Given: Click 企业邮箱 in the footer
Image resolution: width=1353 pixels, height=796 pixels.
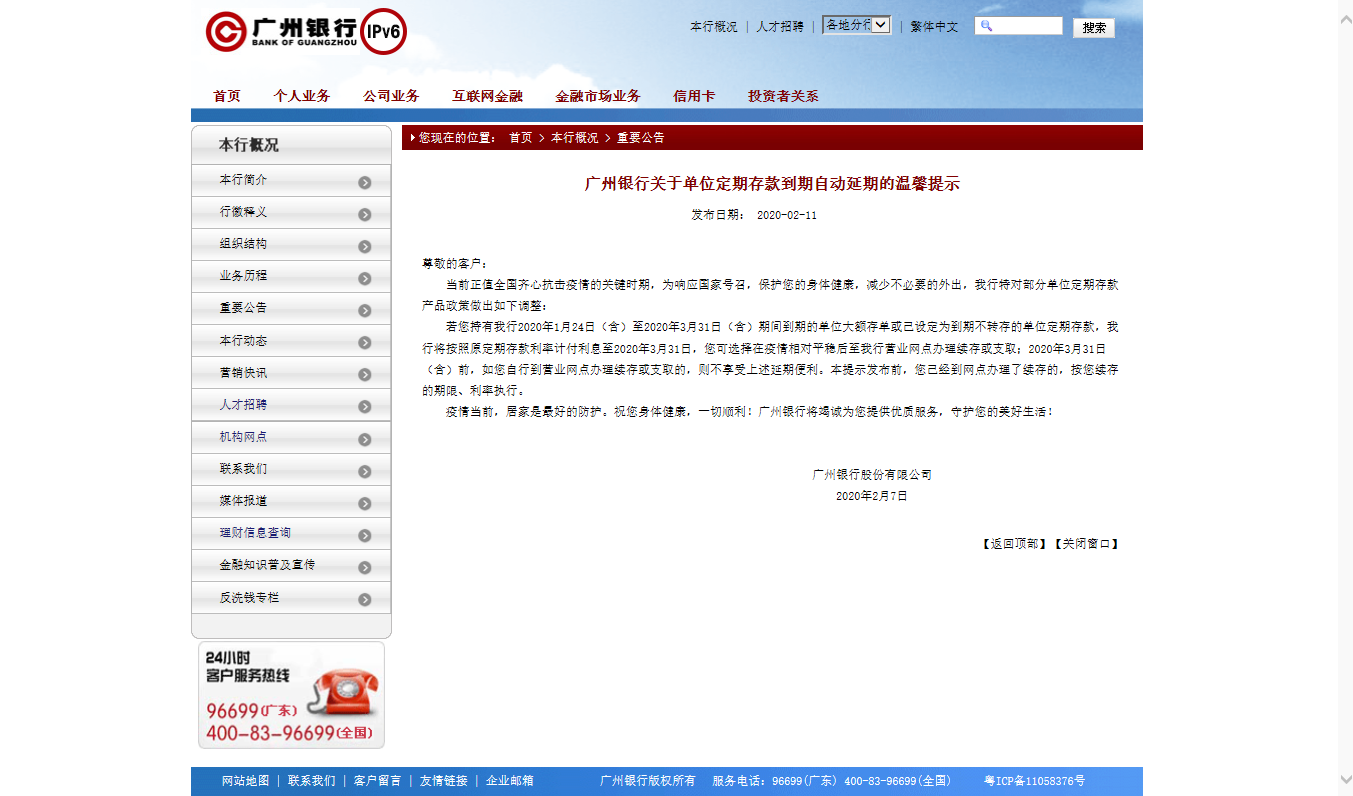Looking at the screenshot, I should pos(510,781).
